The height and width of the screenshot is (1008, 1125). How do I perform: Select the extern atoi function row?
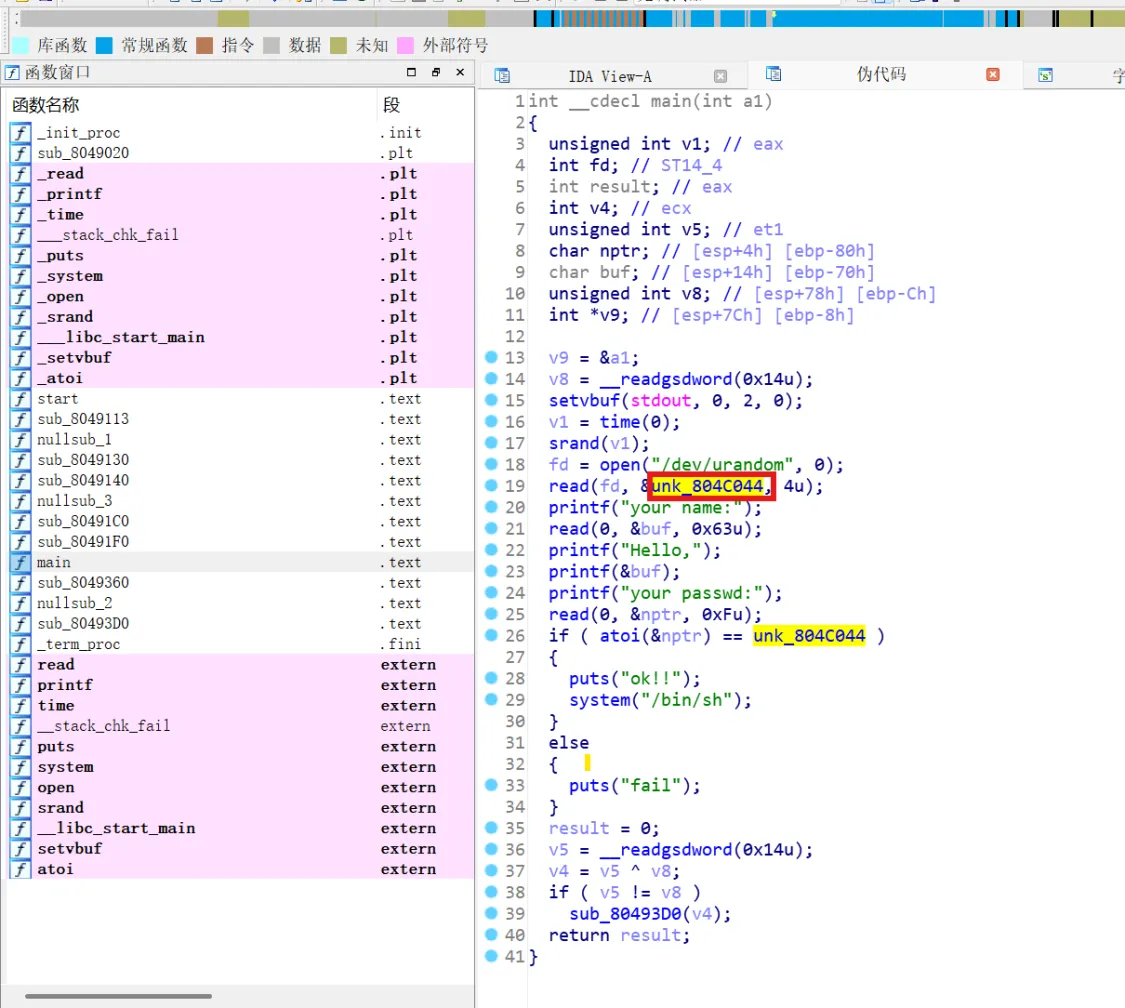tap(240, 869)
